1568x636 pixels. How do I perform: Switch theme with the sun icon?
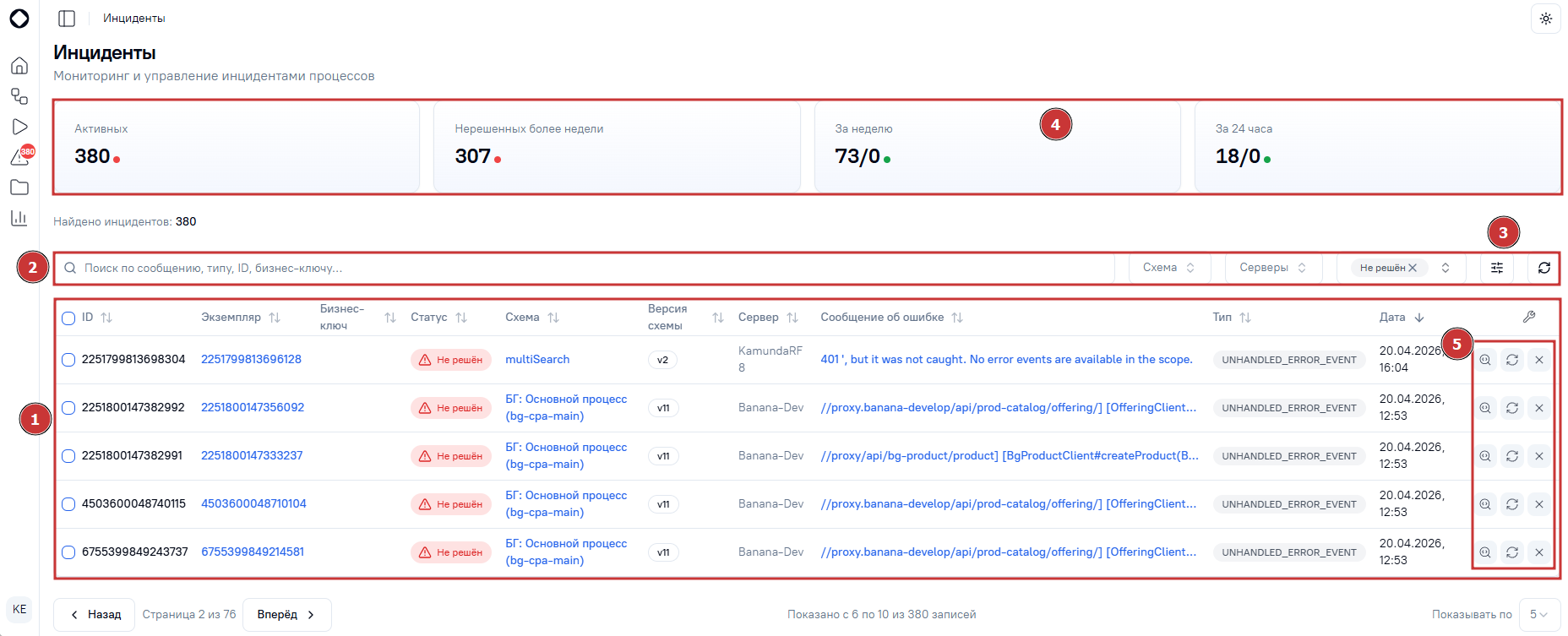coord(1545,19)
